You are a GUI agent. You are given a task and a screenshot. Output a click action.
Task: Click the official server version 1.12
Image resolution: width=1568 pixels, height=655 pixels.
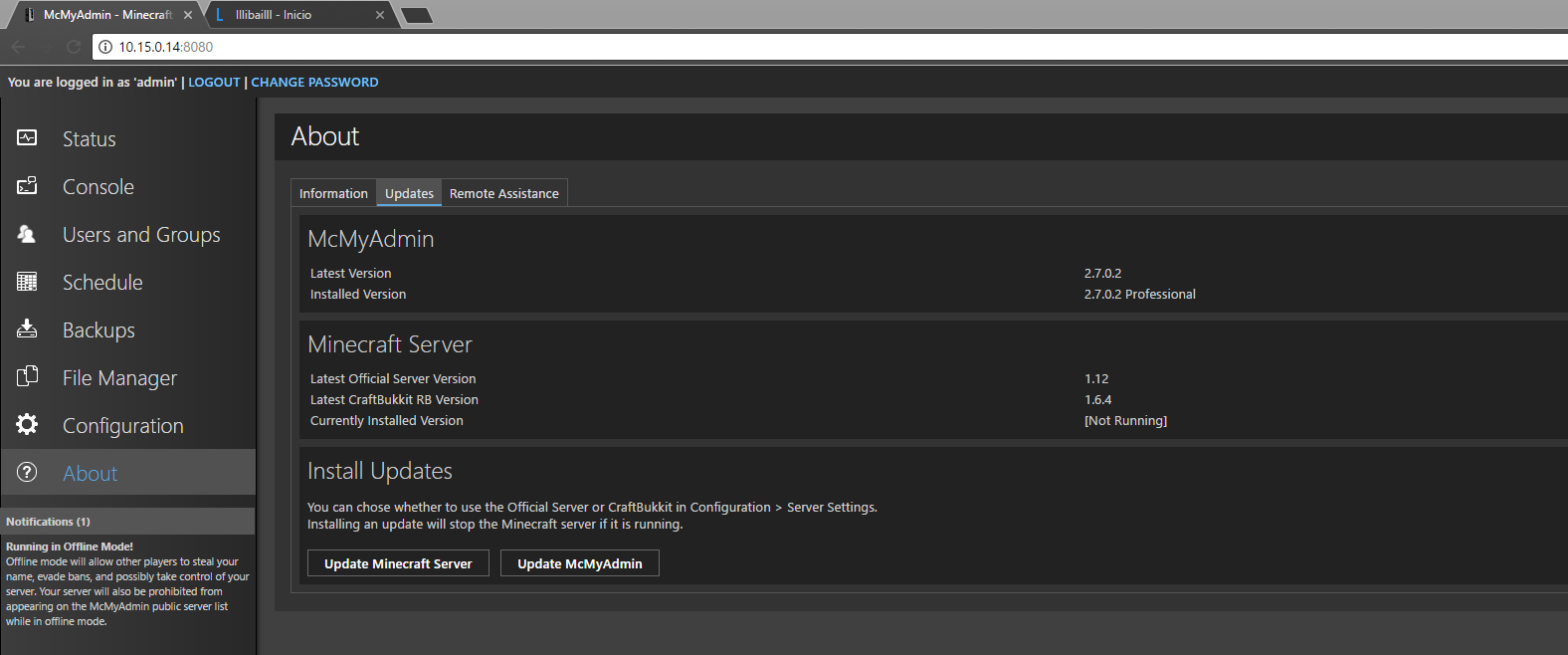click(1096, 379)
